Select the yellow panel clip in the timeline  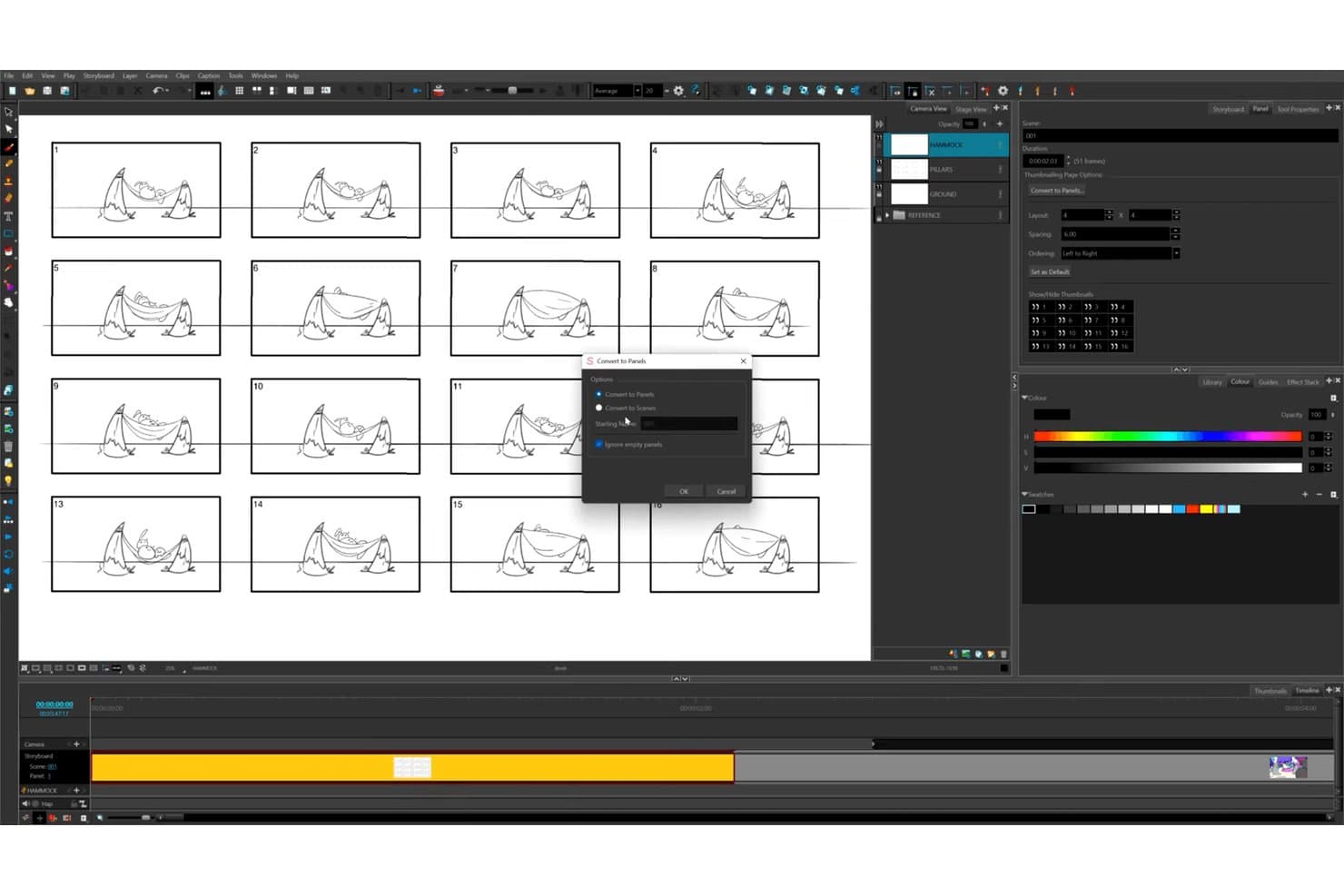click(x=412, y=767)
